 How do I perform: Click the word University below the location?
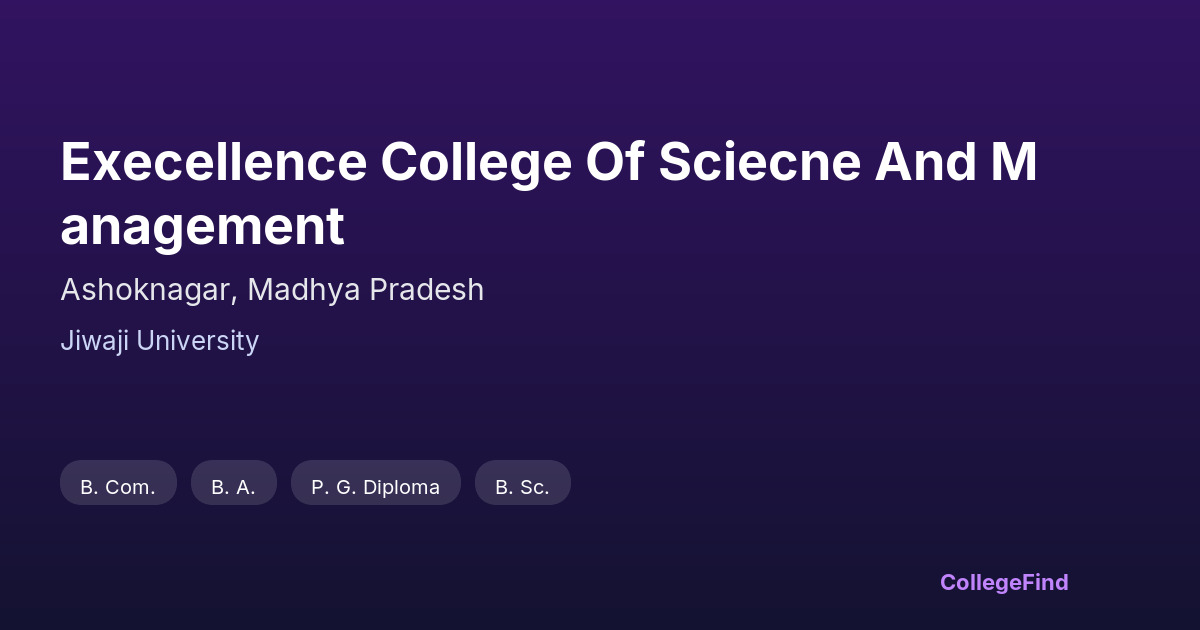(197, 341)
